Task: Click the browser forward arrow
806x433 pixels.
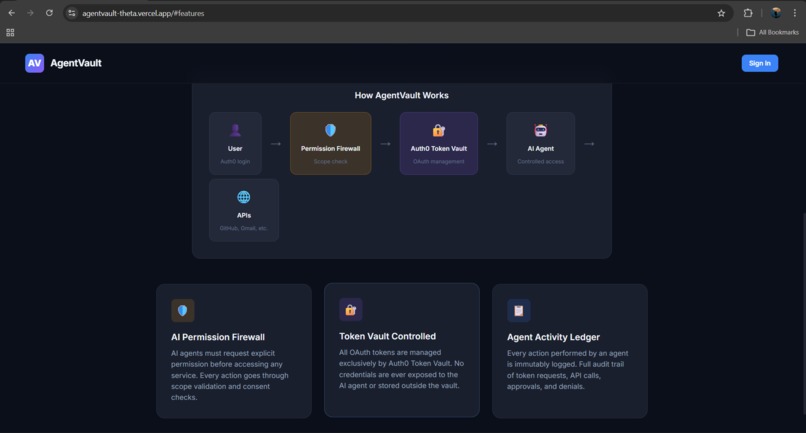Action: 30,13
